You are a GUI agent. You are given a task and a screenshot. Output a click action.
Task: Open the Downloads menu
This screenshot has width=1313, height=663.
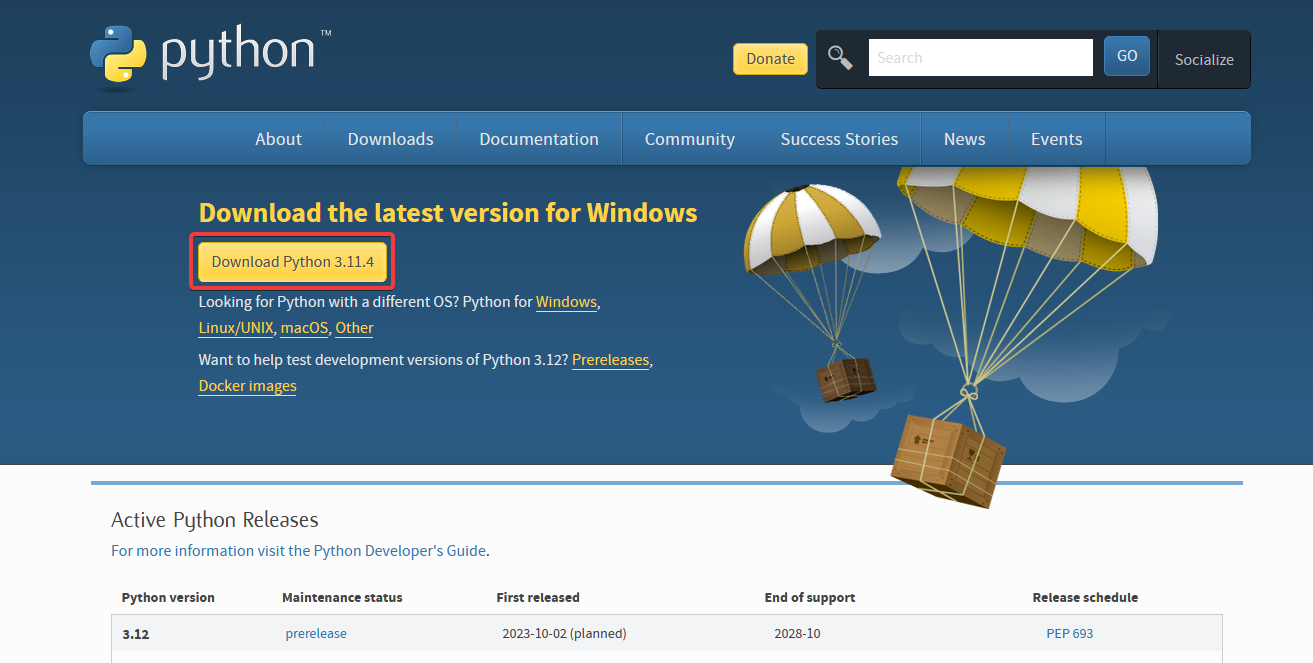tap(390, 138)
